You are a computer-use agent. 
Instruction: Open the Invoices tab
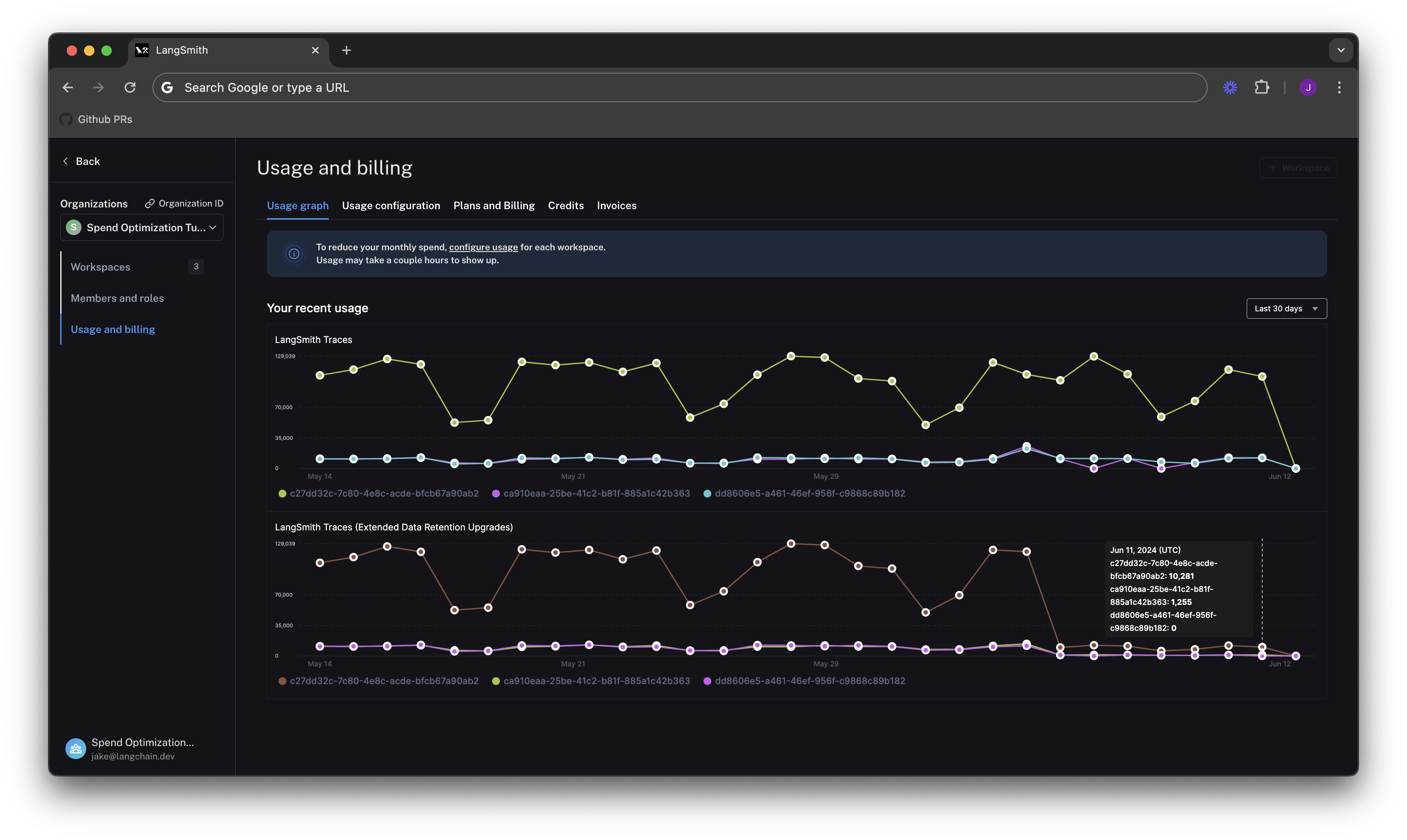click(x=616, y=206)
